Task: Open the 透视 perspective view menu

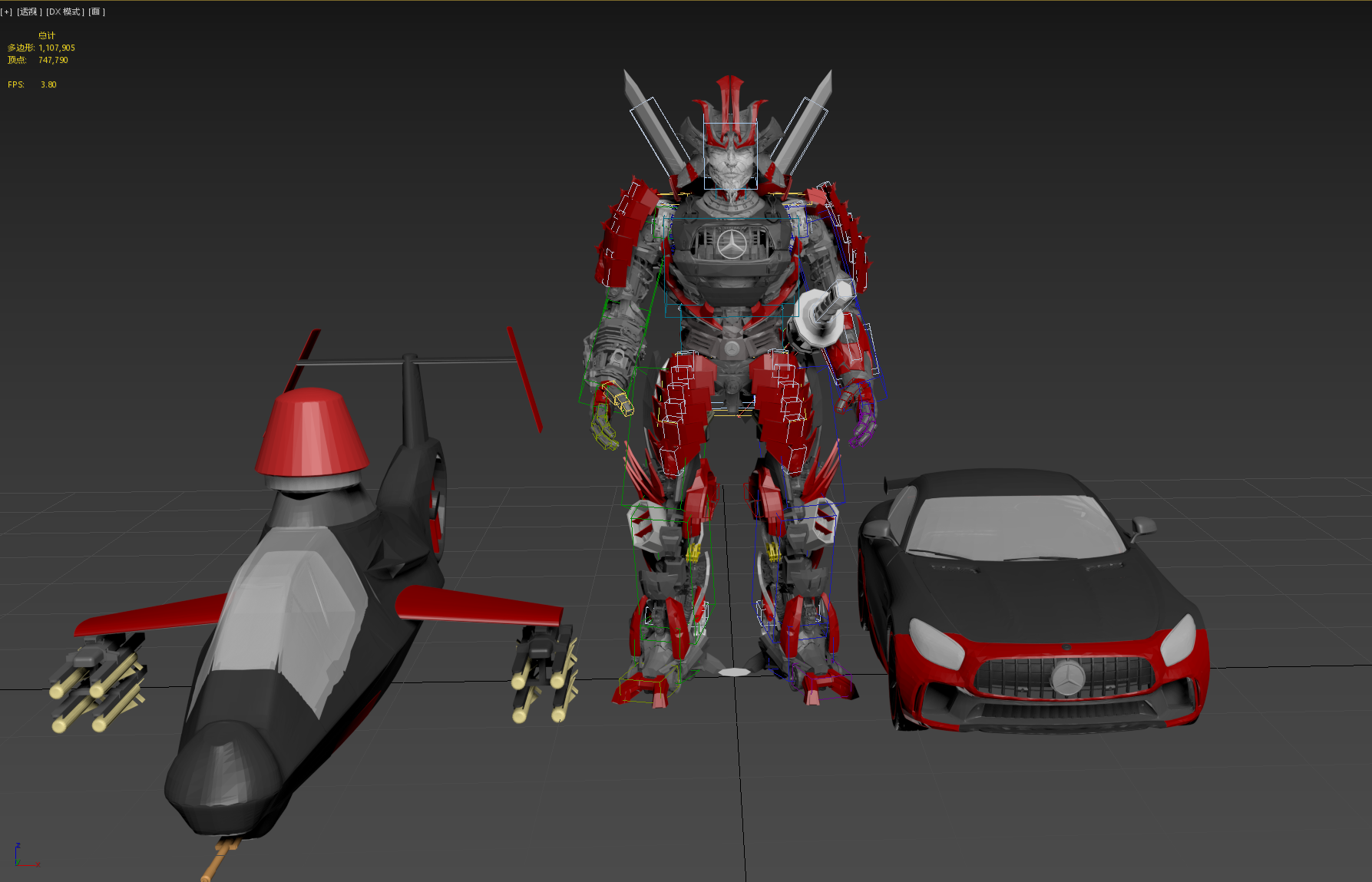Action: (29, 12)
